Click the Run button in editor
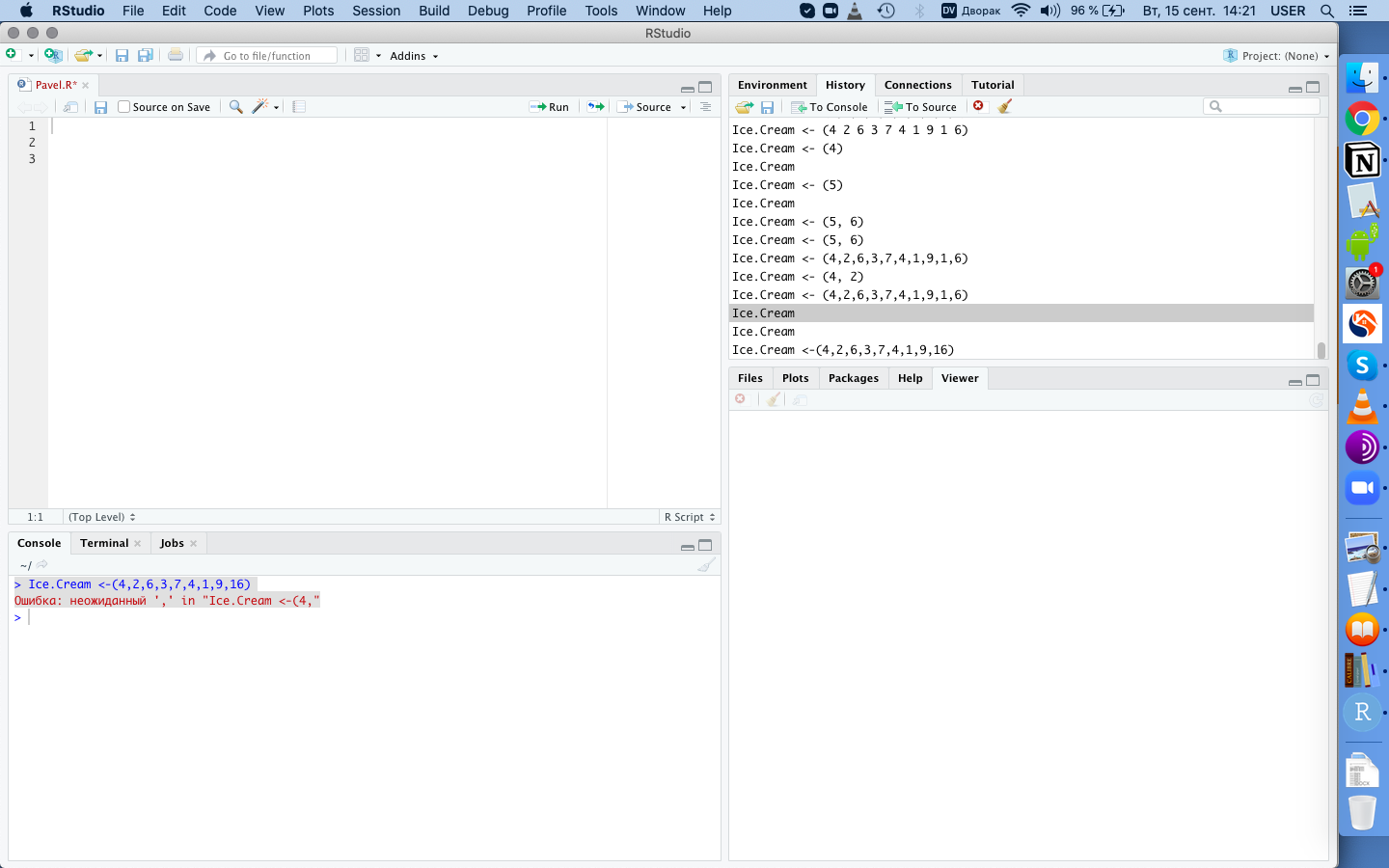 coord(549,107)
